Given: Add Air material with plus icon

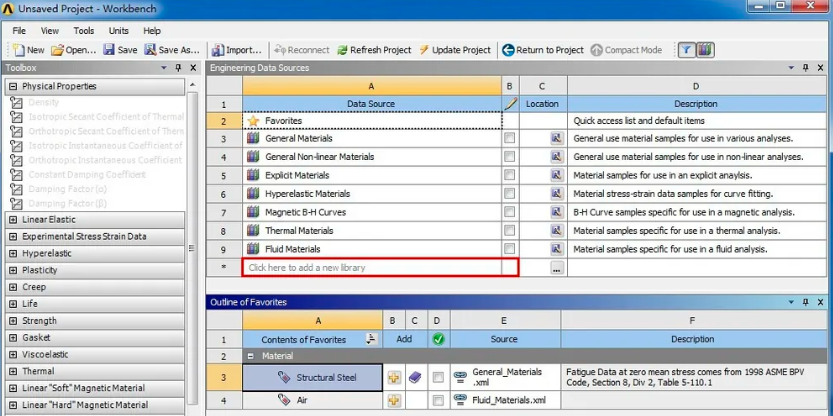Looking at the screenshot, I should click(394, 400).
